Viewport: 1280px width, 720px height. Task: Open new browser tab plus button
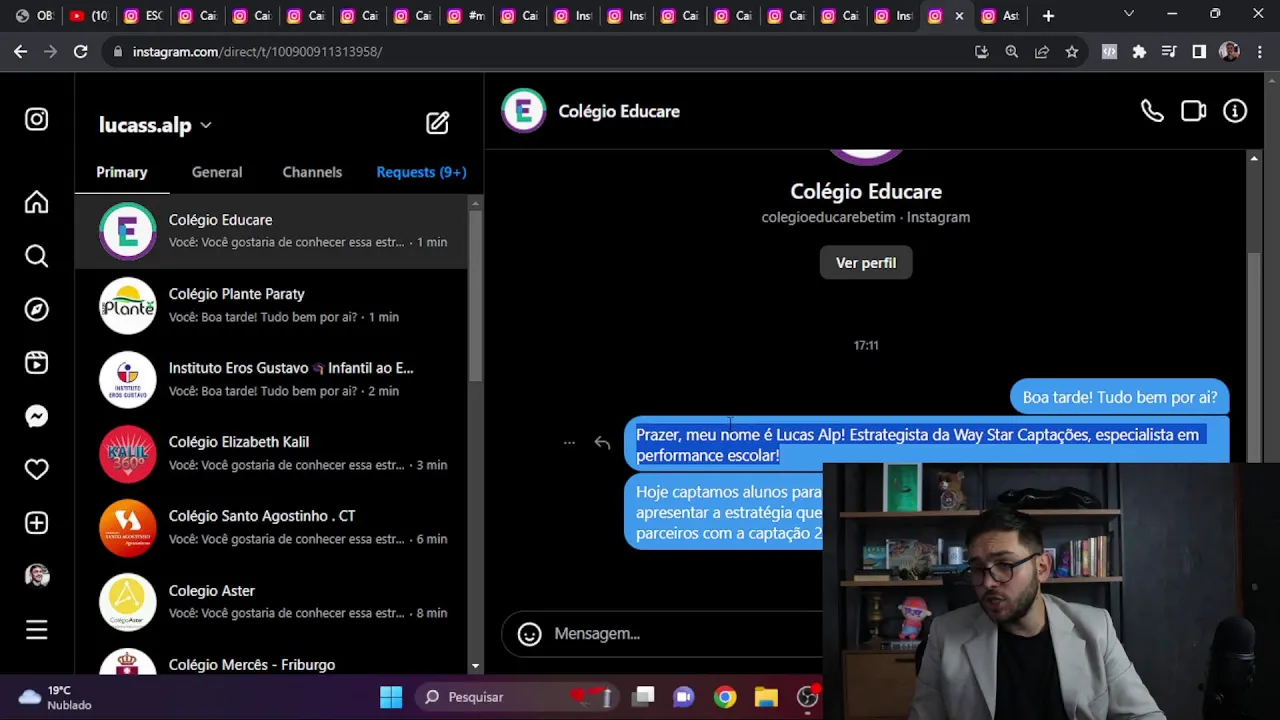click(1048, 16)
